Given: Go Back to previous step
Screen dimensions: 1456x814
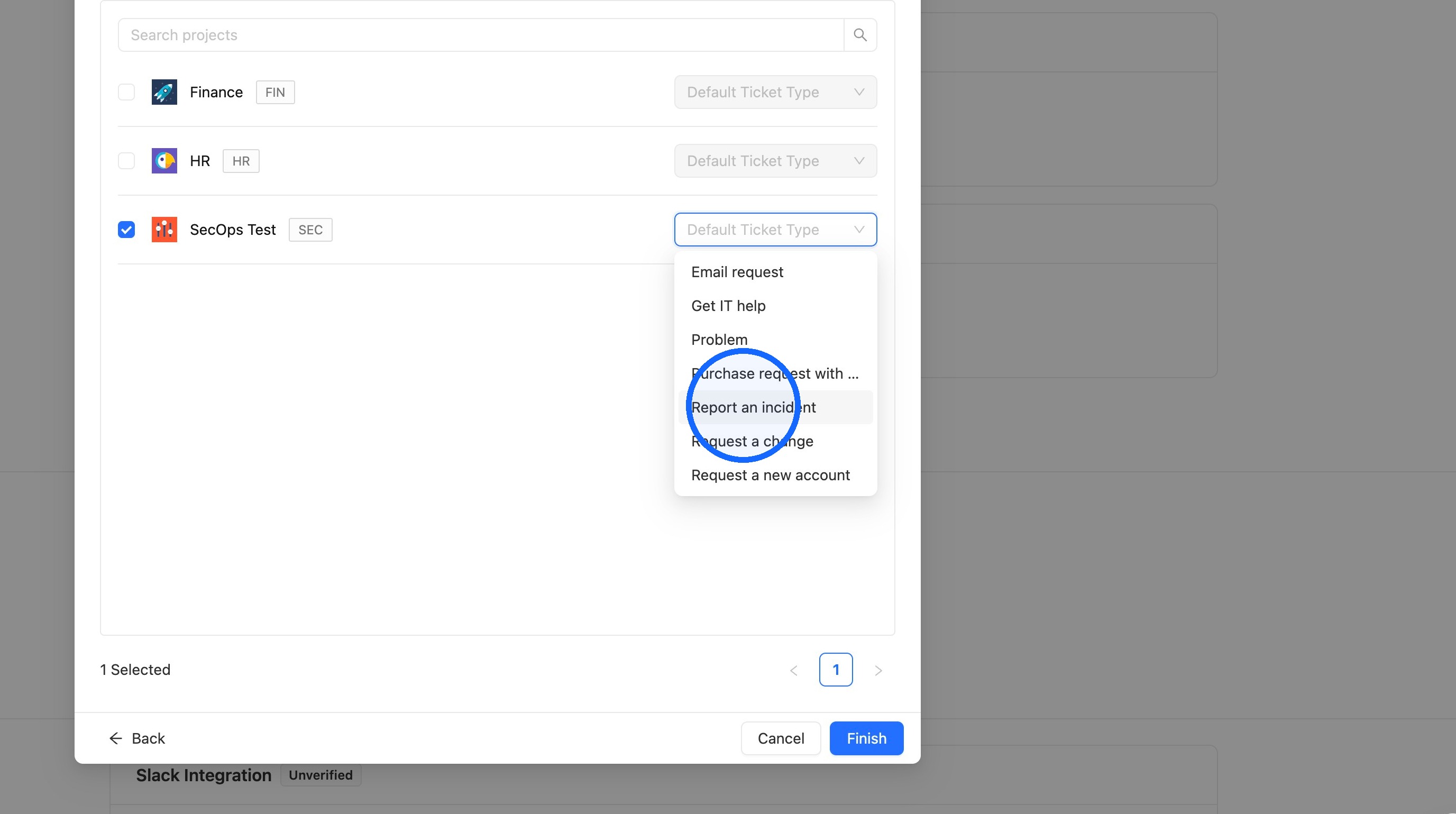Looking at the screenshot, I should pos(137,738).
